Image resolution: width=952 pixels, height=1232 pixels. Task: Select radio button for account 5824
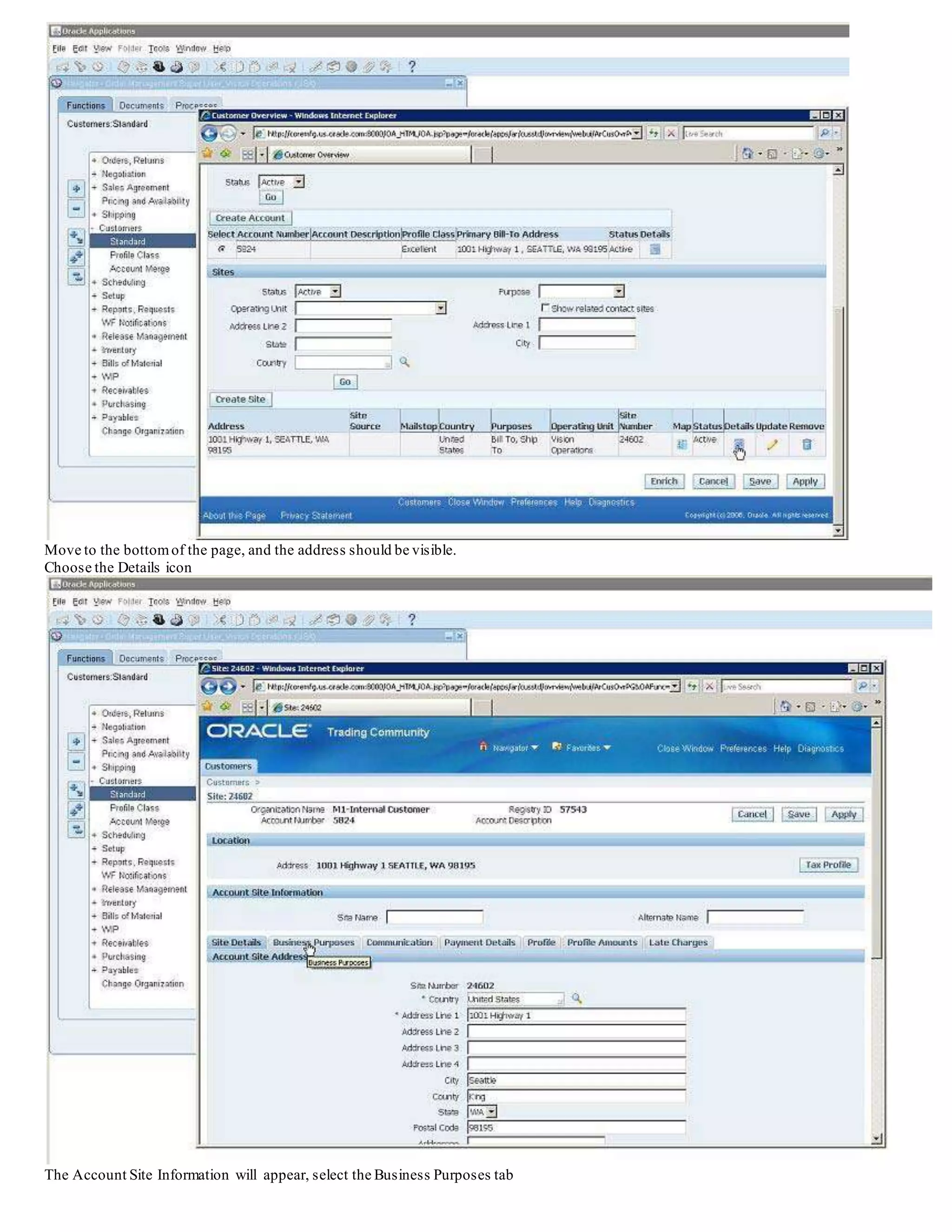(x=222, y=249)
